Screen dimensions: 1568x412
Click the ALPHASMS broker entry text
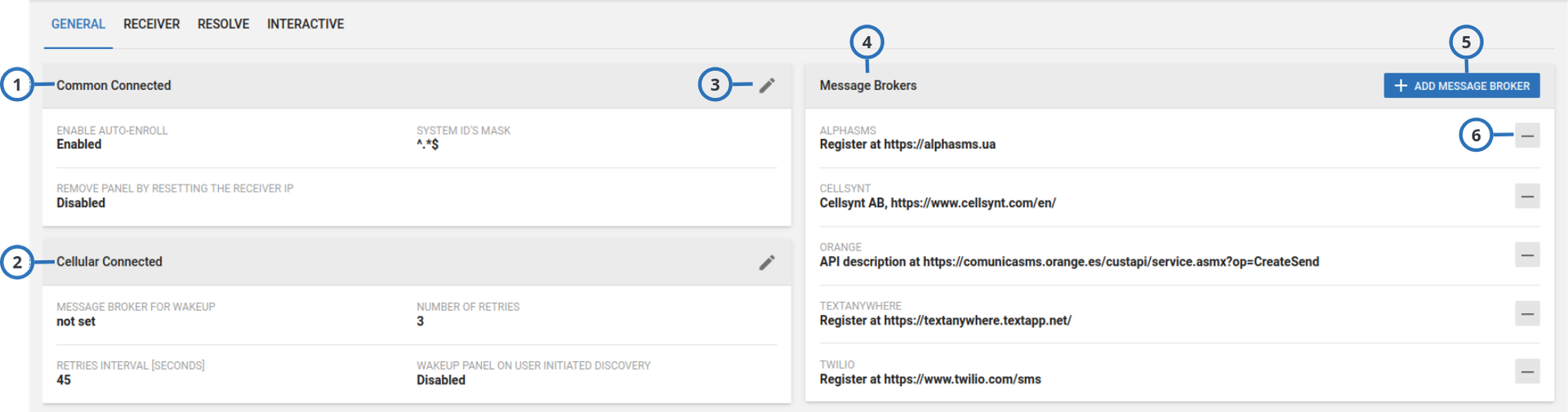coord(907,144)
